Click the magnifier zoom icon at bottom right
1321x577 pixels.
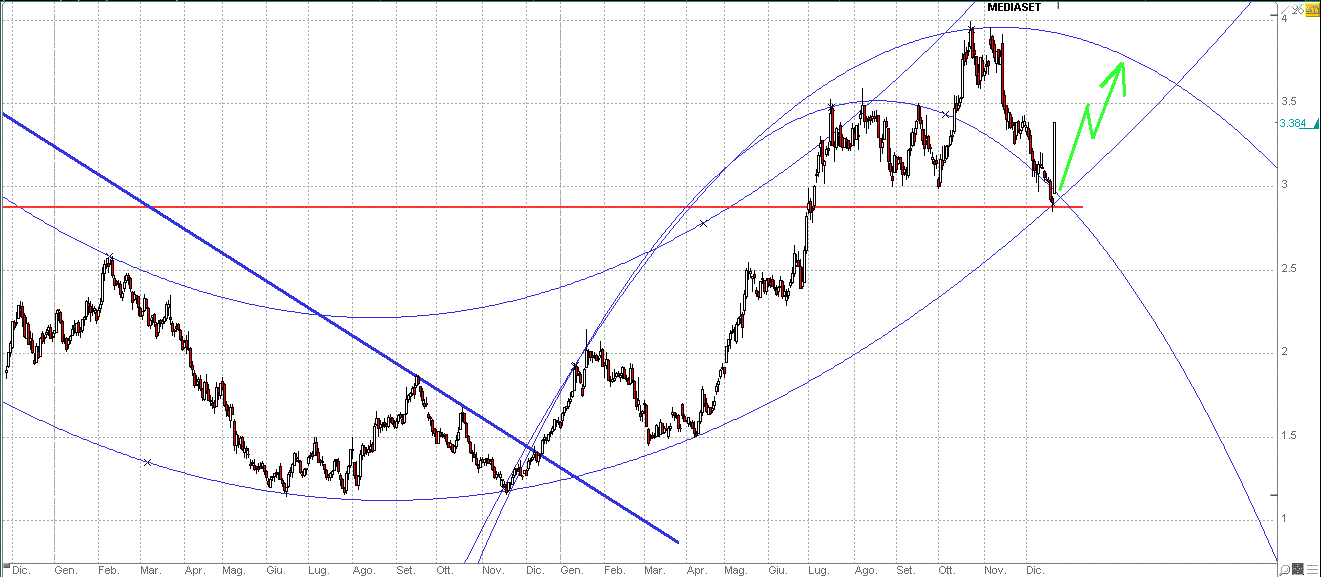click(x=1283, y=568)
